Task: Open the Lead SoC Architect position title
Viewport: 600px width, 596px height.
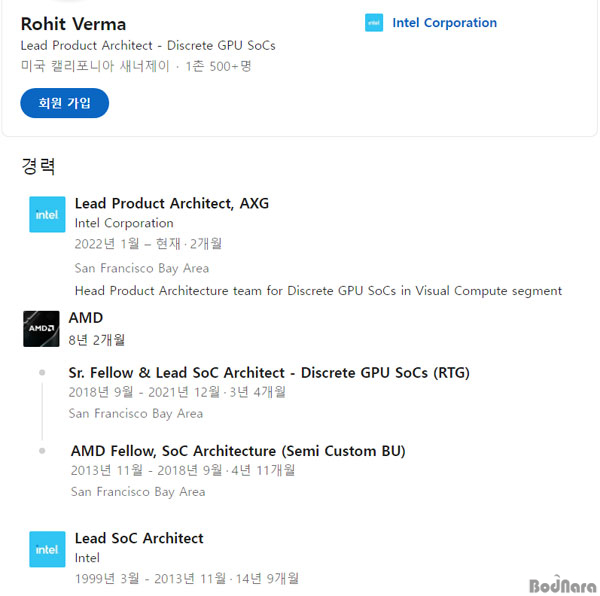Action: coord(139,538)
